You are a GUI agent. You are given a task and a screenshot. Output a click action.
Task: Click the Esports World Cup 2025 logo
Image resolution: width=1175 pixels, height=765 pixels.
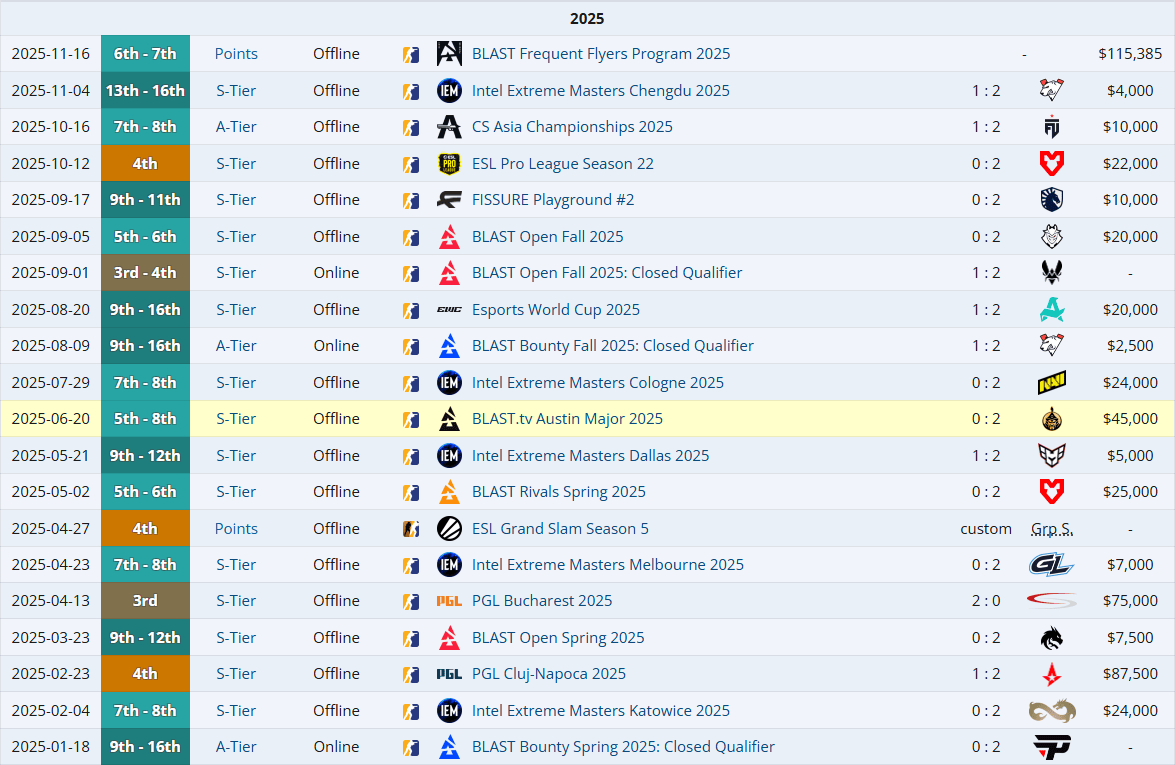449,309
